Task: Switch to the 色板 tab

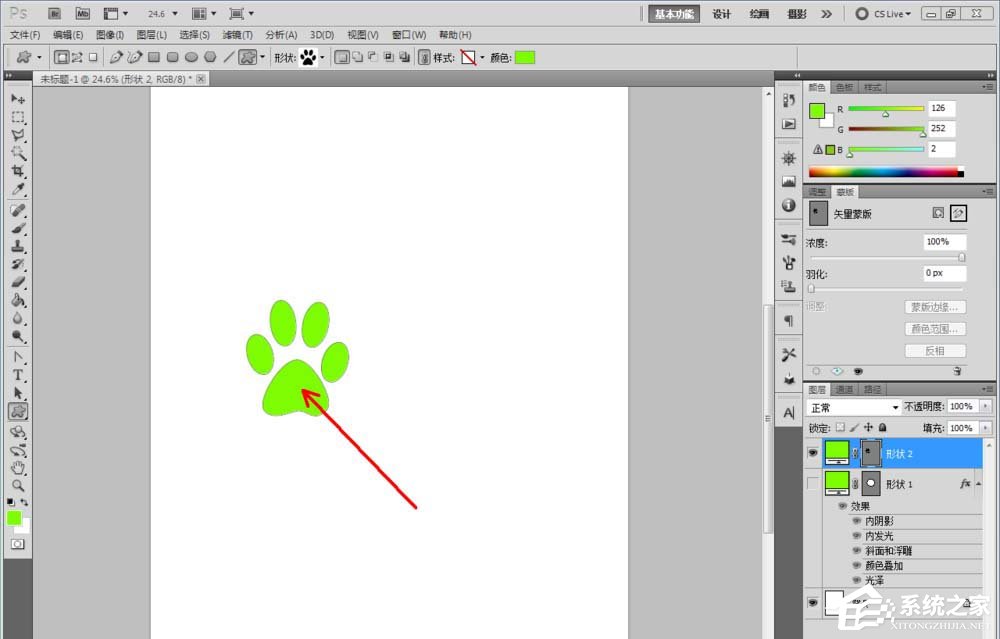Action: (844, 87)
